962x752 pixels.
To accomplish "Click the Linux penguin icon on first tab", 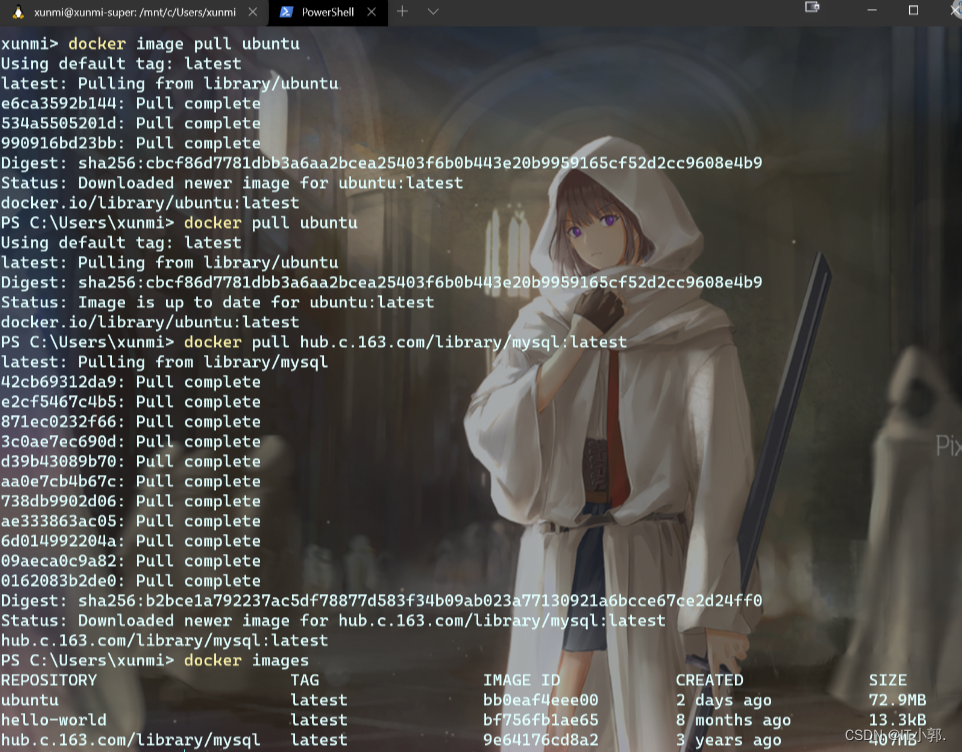I will tap(18, 12).
